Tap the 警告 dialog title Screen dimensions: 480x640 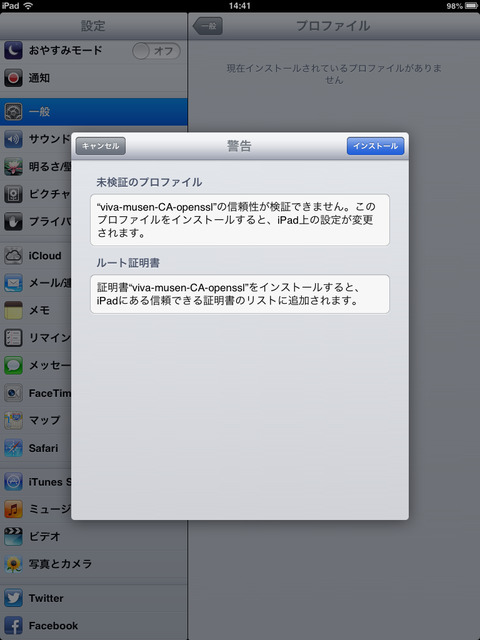point(239,146)
